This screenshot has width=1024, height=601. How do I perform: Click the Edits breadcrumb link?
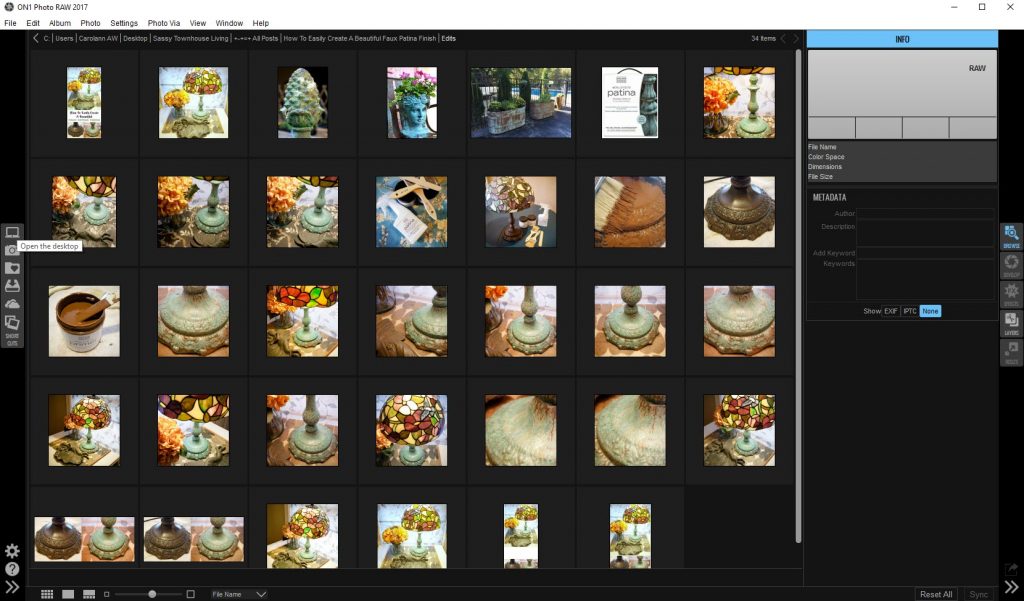click(x=449, y=37)
